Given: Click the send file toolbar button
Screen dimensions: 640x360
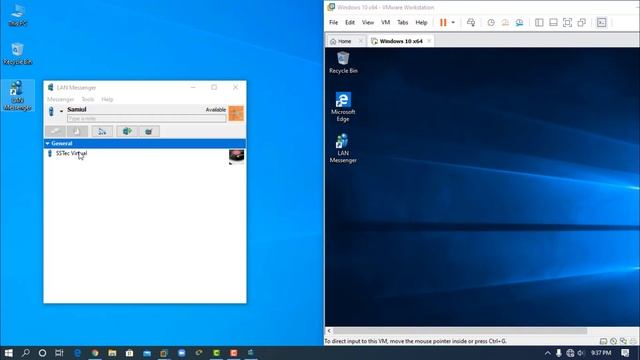Looking at the screenshot, I should (77, 131).
